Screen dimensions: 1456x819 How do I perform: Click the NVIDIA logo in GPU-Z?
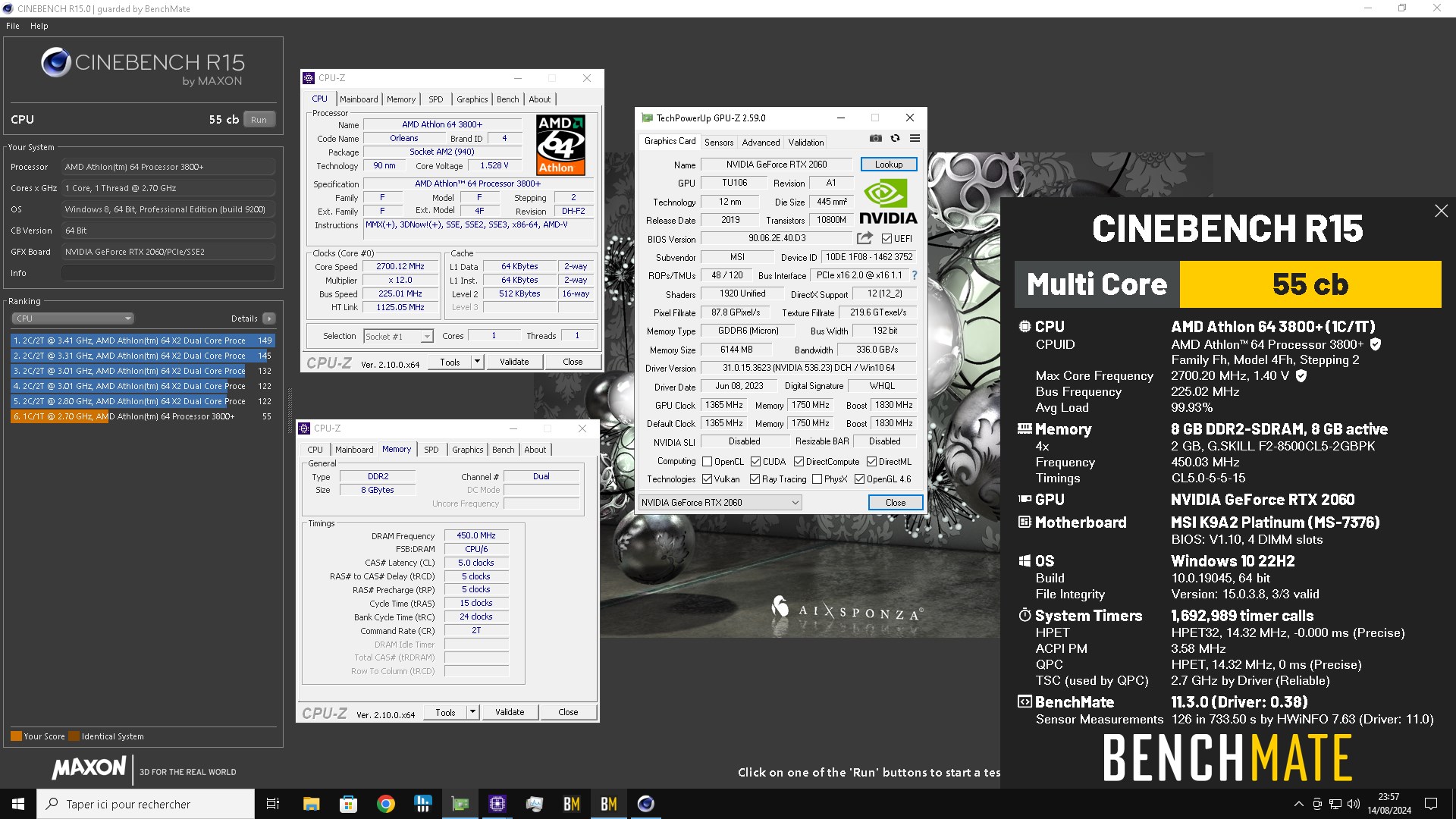click(x=888, y=201)
